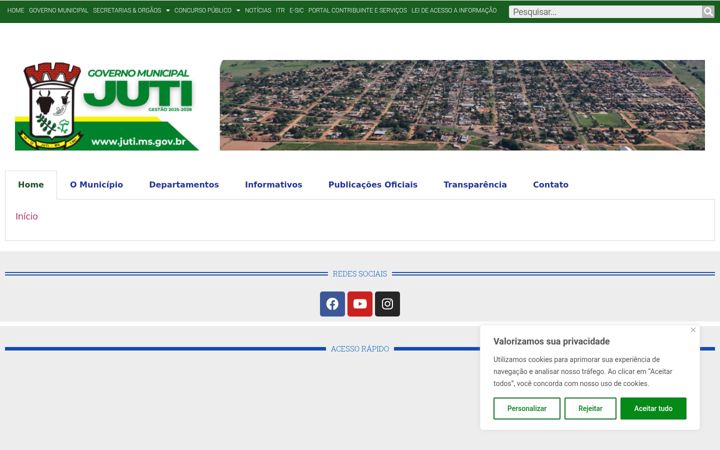
Task: Switch to Informativos tab
Action: point(274,185)
